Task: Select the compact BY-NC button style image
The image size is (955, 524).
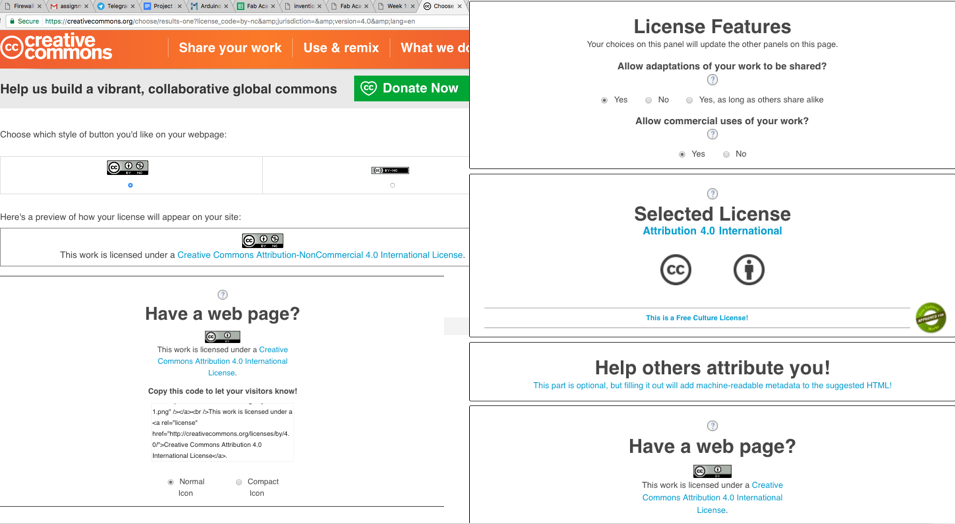Action: click(390, 171)
